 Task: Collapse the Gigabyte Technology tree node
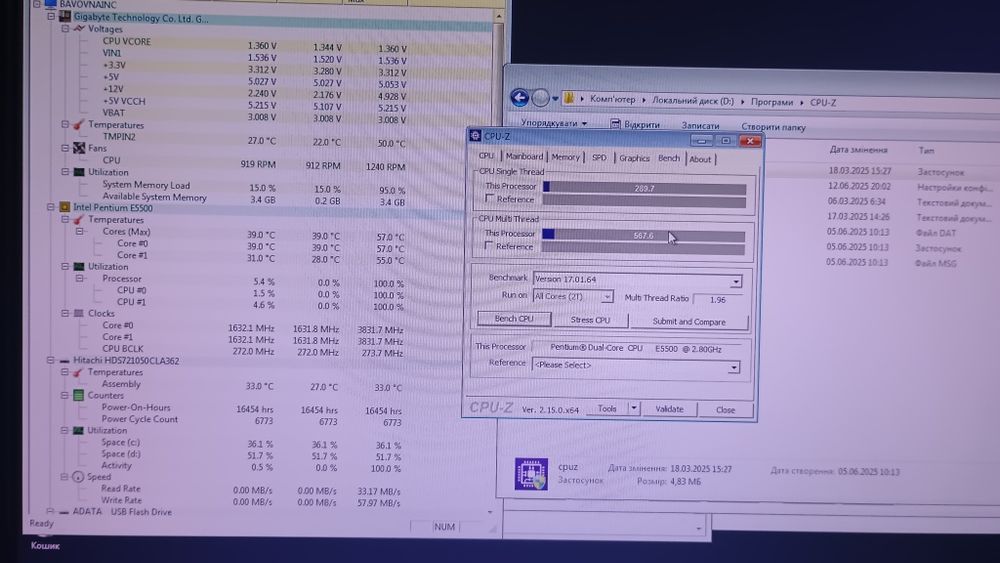(x=50, y=17)
